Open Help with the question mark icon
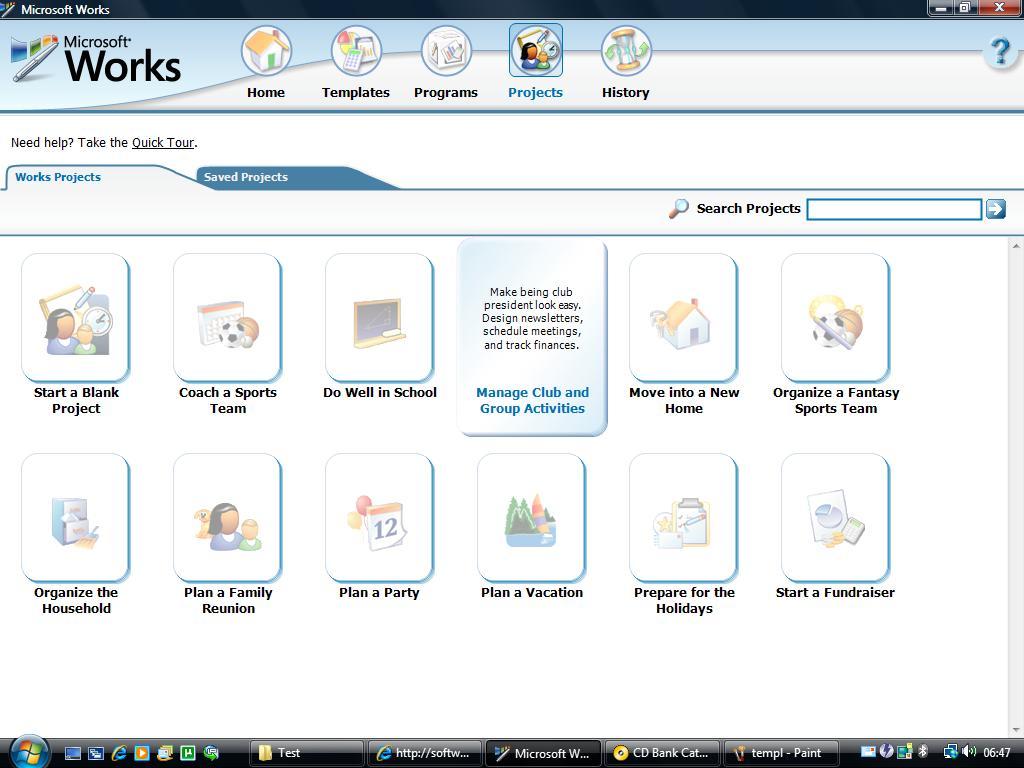 1000,52
